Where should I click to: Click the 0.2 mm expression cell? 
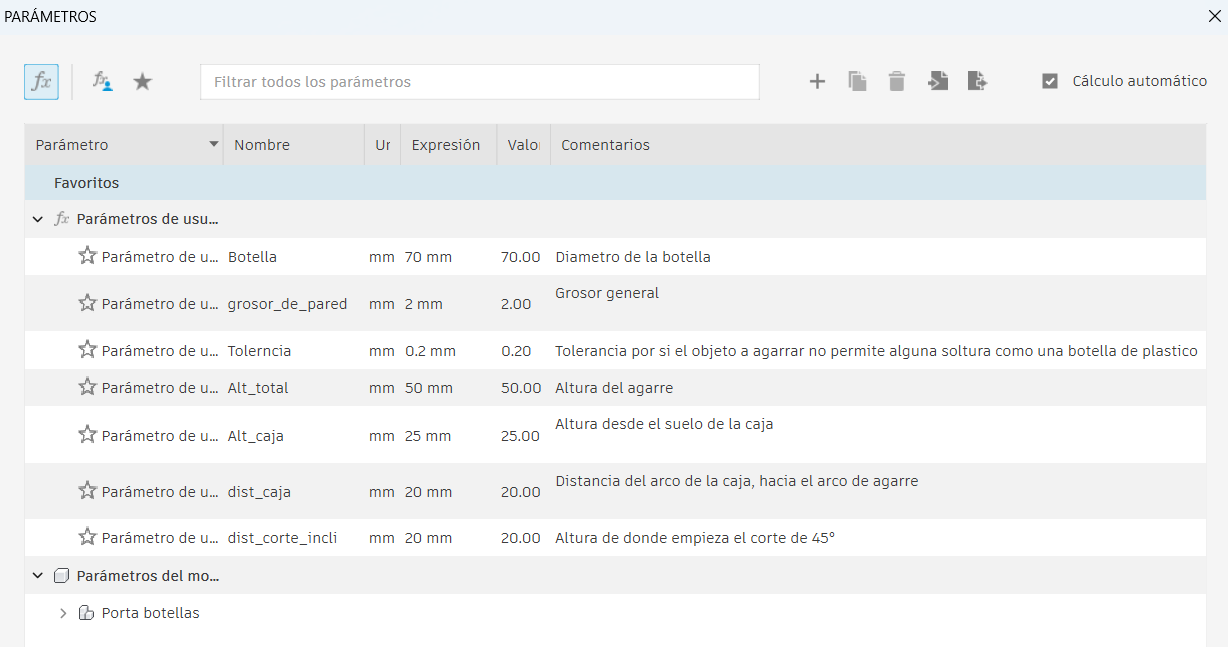430,351
